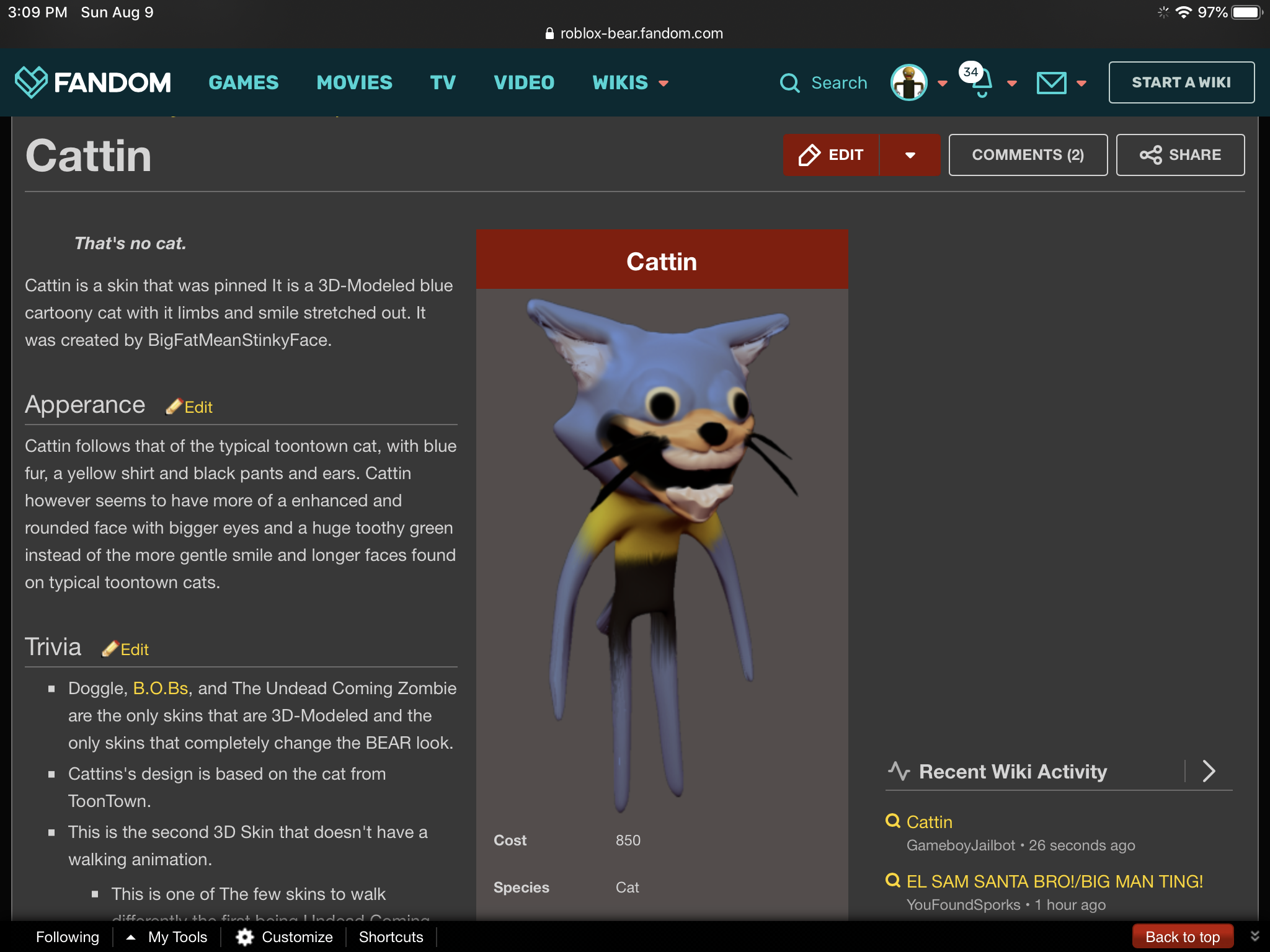This screenshot has height=952, width=1270.
Task: Expand the EDIT options dropdown arrow
Action: point(910,155)
